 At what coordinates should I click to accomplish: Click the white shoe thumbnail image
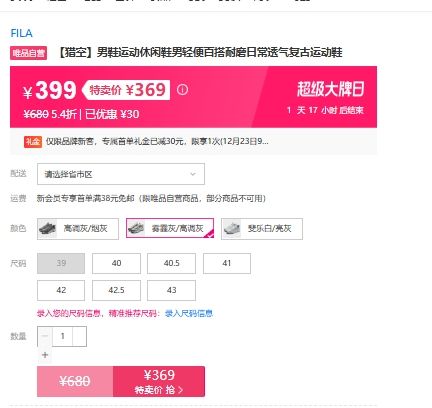pos(232,229)
